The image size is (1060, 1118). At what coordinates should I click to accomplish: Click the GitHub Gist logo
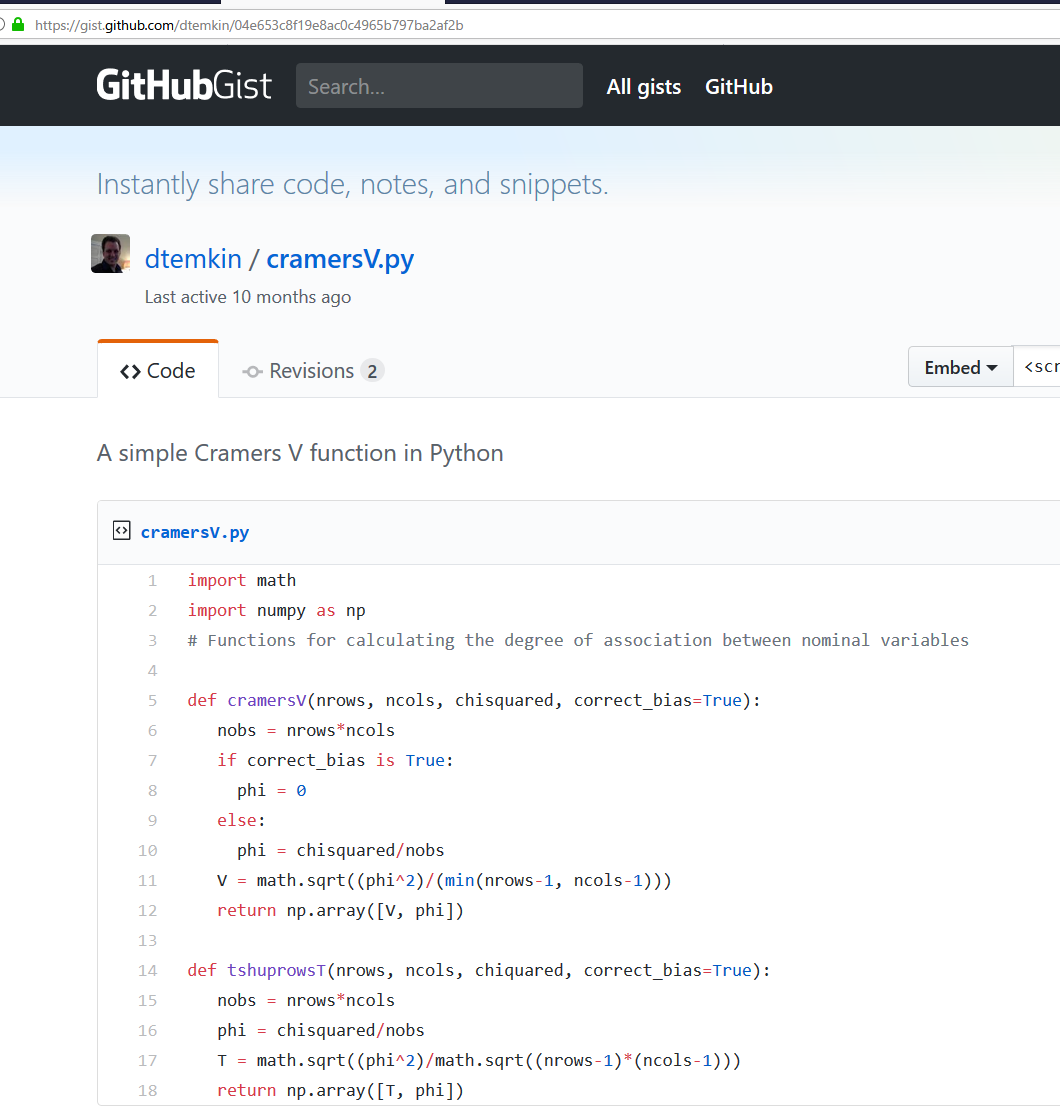click(x=184, y=86)
